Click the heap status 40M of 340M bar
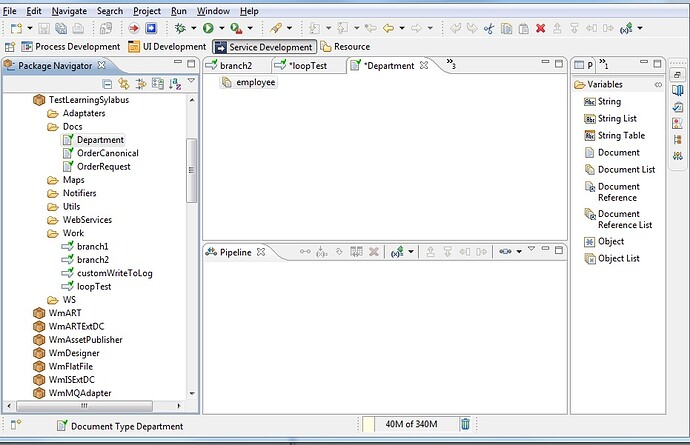 point(411,424)
